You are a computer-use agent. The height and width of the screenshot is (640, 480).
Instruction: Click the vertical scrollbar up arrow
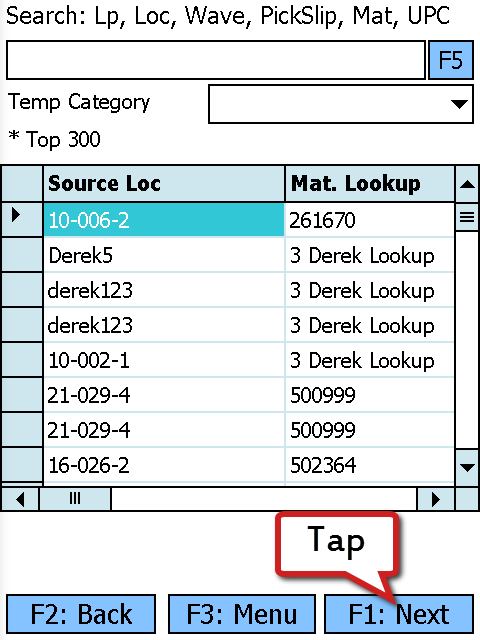coord(467,184)
